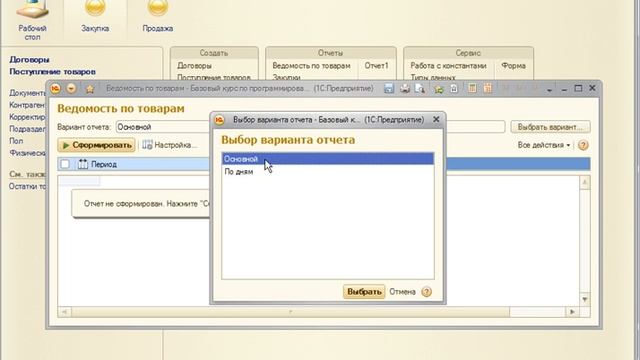Image resolution: width=640 pixels, height=360 pixels.
Task: Open report Настройка...
Action: point(170,145)
